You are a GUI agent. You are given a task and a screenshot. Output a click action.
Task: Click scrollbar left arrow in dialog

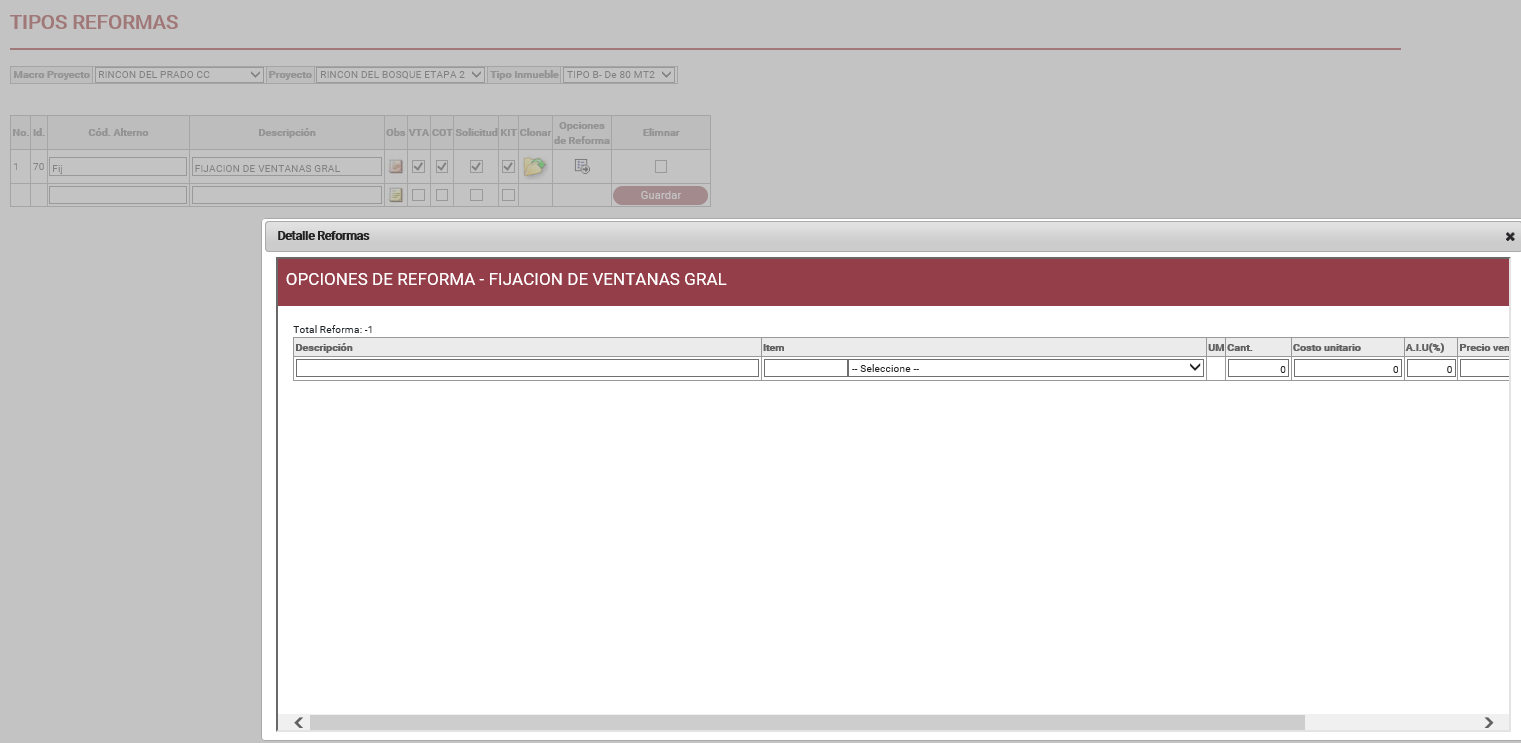298,722
